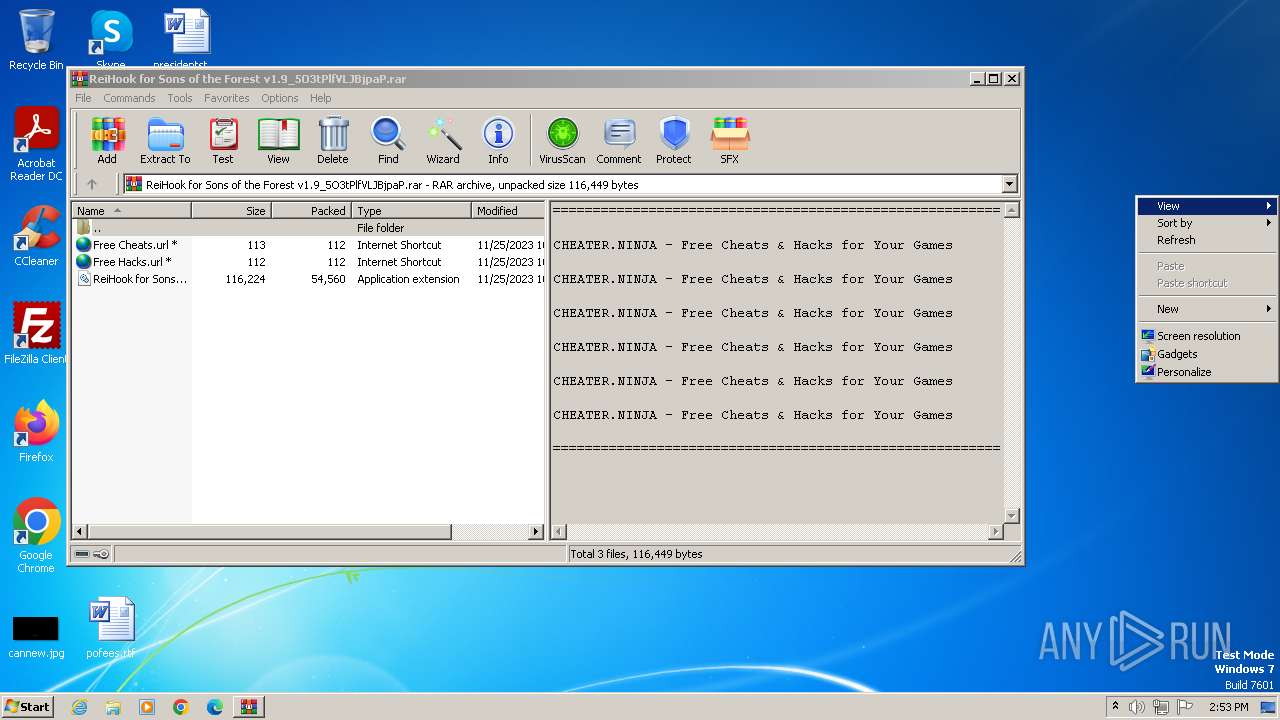The image size is (1280, 720).
Task: Launch the Wizard wand tool
Action: (x=443, y=140)
